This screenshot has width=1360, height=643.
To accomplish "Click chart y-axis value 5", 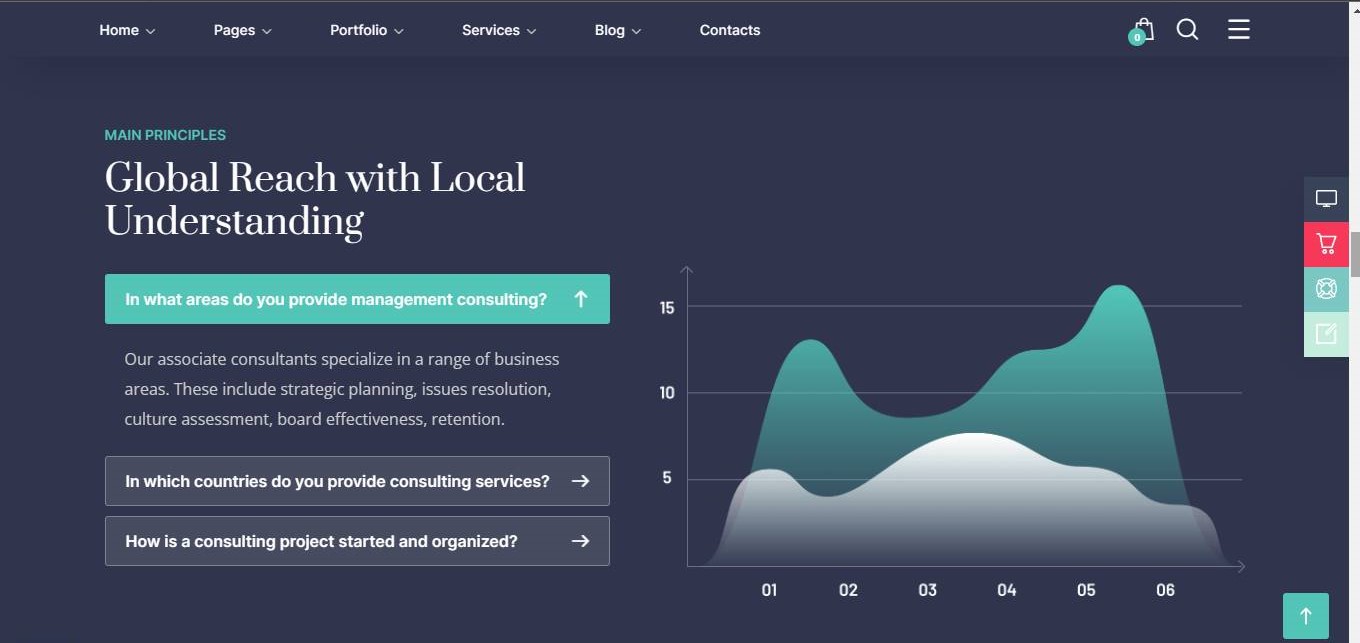I will click(667, 478).
